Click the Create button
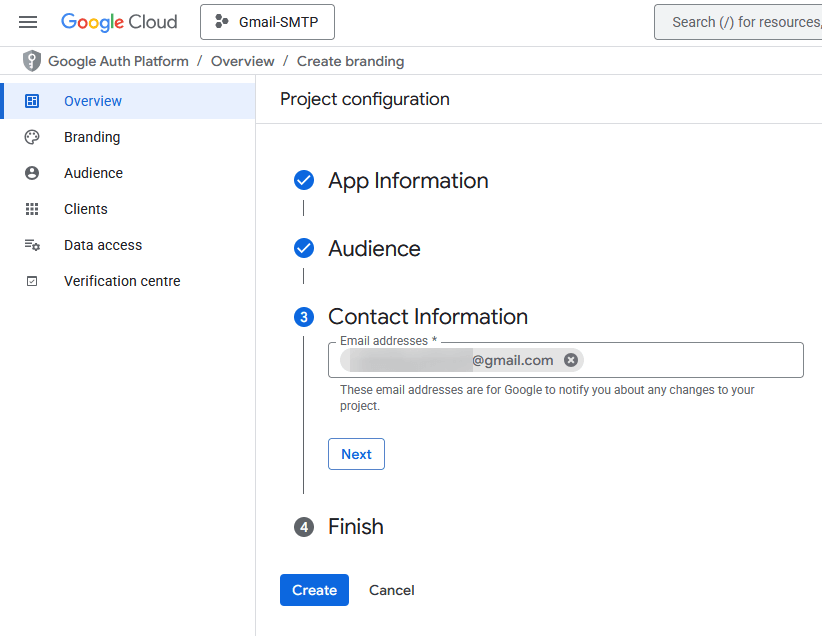The image size is (822, 636). [x=314, y=590]
